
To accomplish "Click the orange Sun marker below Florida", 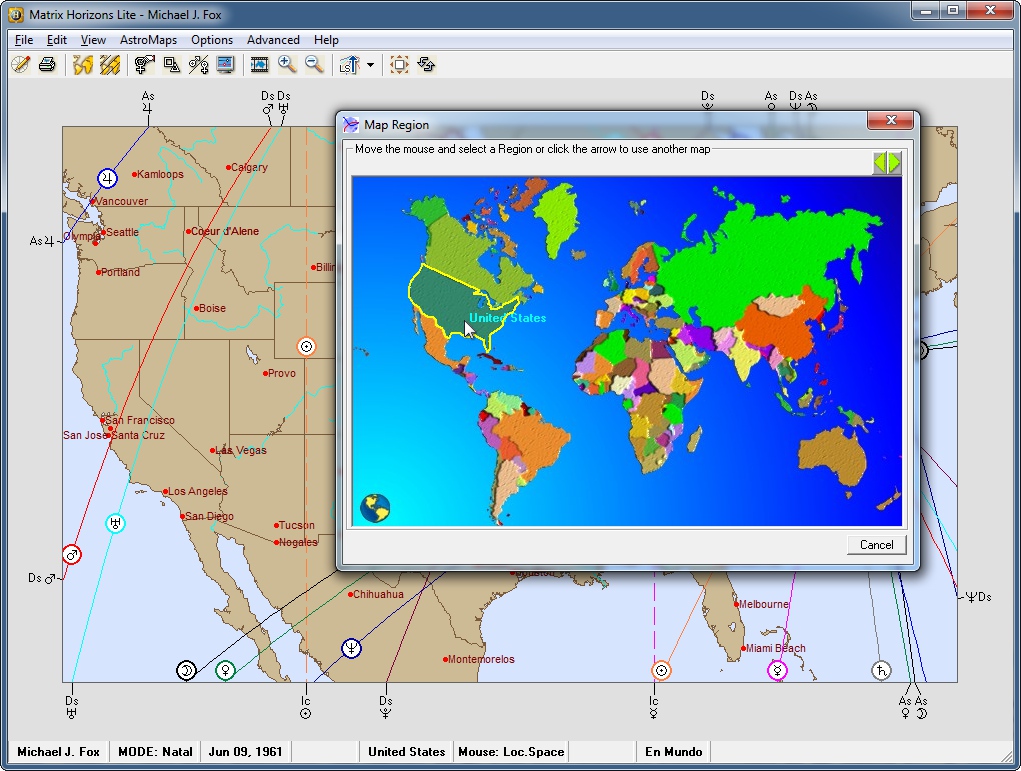I will 661,670.
